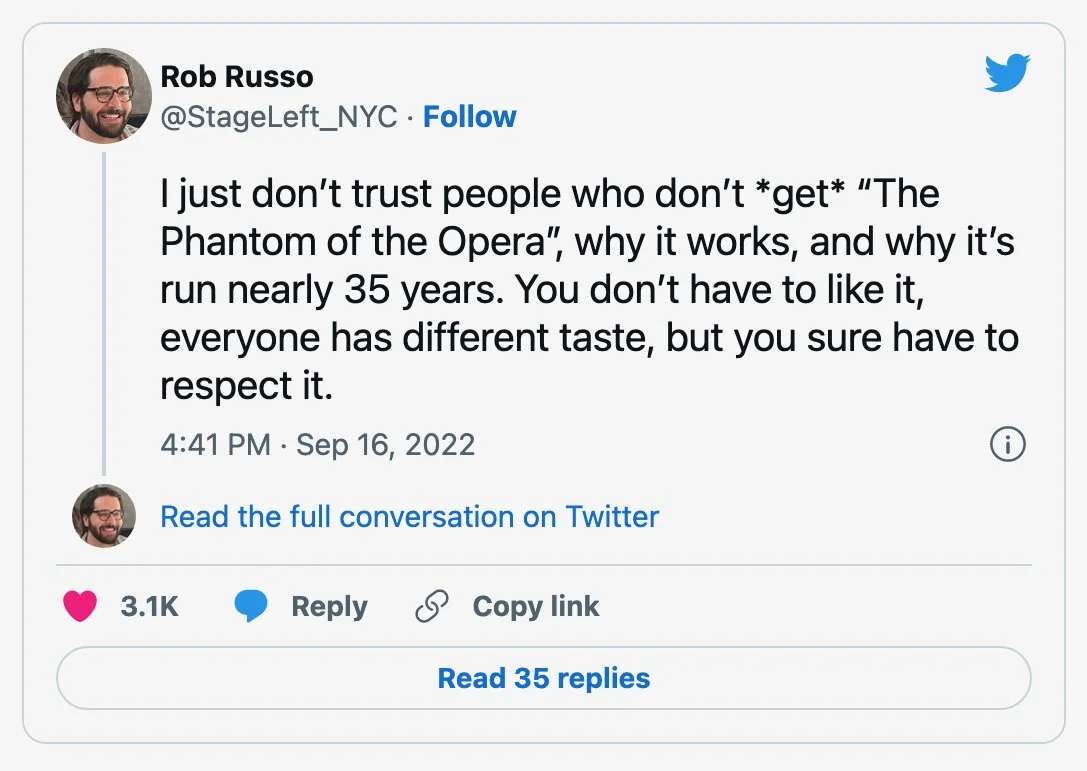Click the 3.1K likes count
The height and width of the screenshot is (771, 1087).
click(x=149, y=606)
